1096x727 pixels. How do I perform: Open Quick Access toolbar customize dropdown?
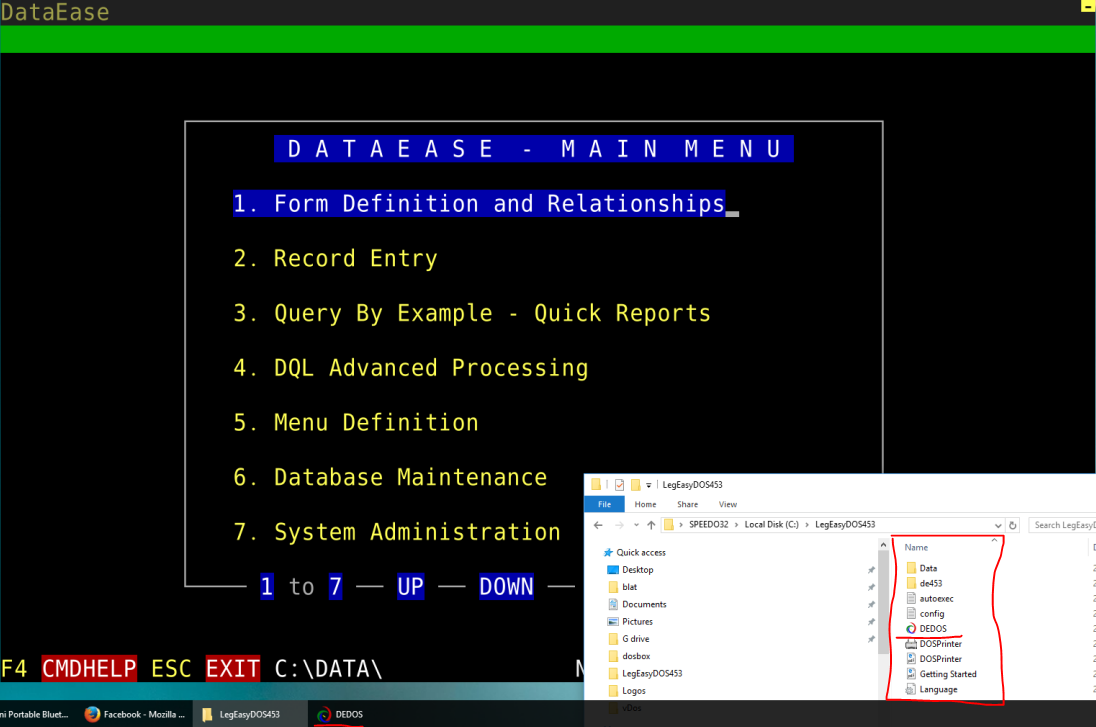(649, 484)
